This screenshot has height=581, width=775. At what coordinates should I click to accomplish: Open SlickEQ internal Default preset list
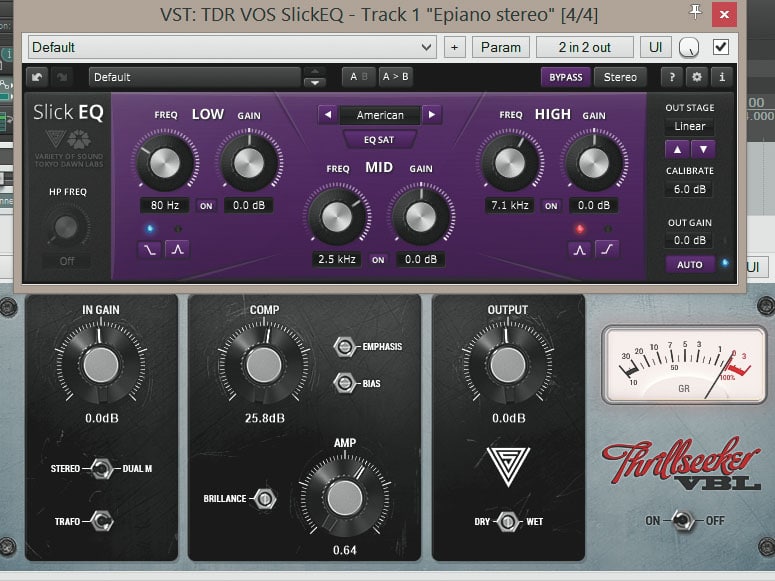[x=195, y=77]
